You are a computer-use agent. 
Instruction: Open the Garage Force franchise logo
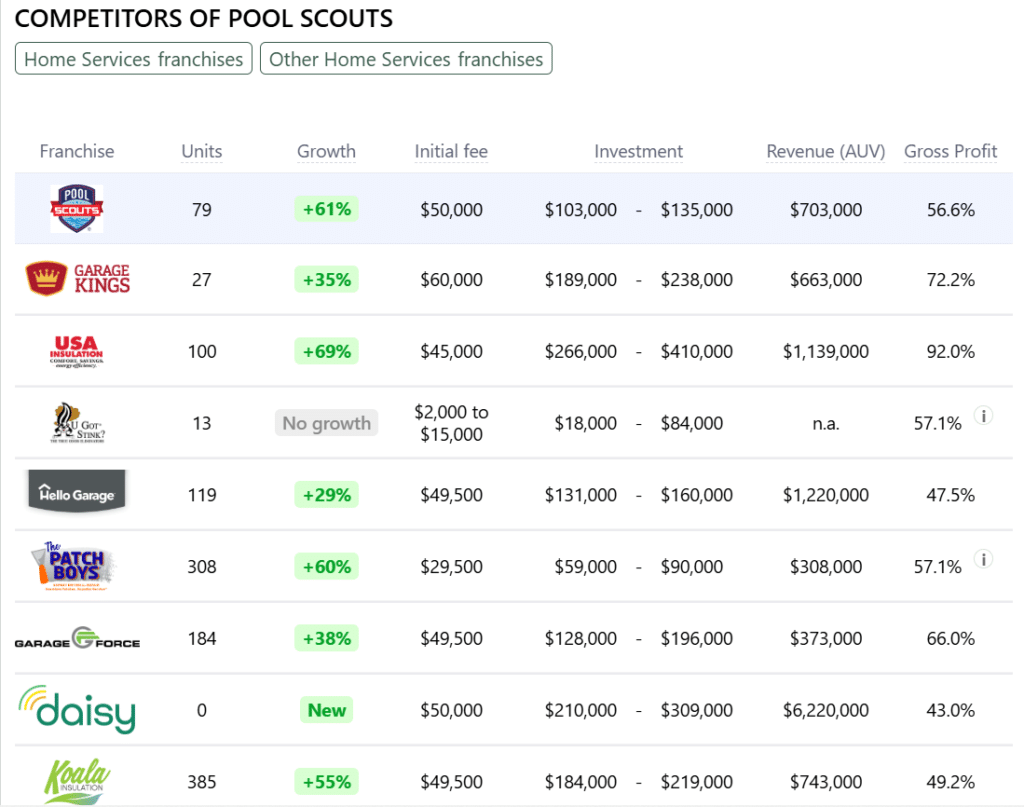point(77,638)
